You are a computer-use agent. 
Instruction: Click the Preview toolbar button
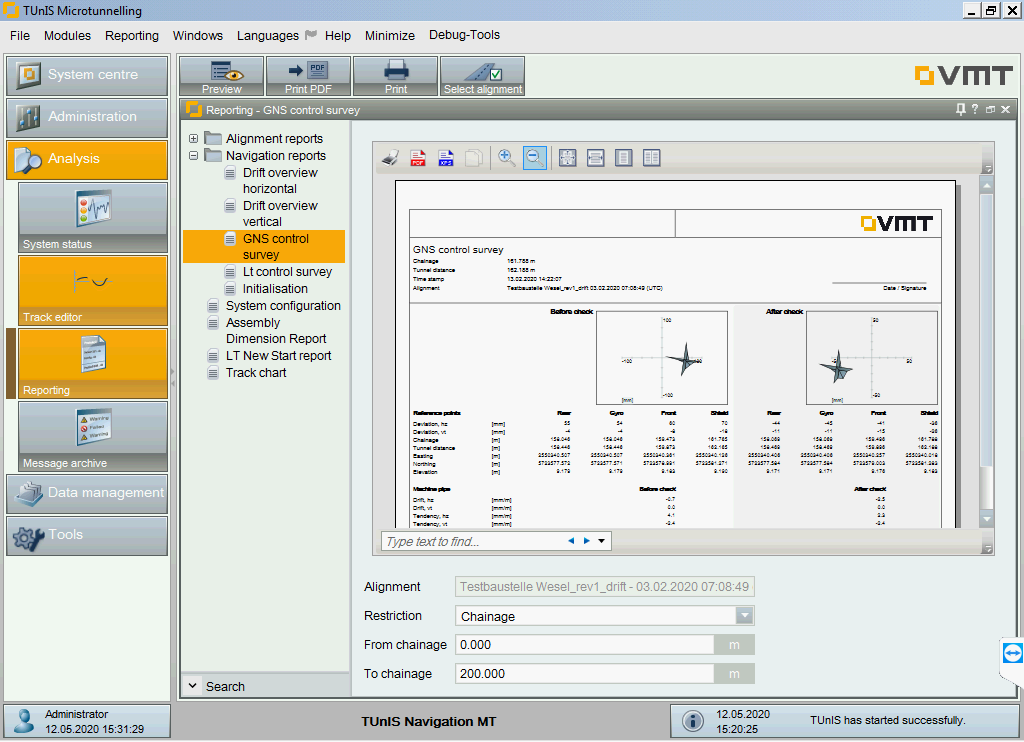[x=221, y=76]
